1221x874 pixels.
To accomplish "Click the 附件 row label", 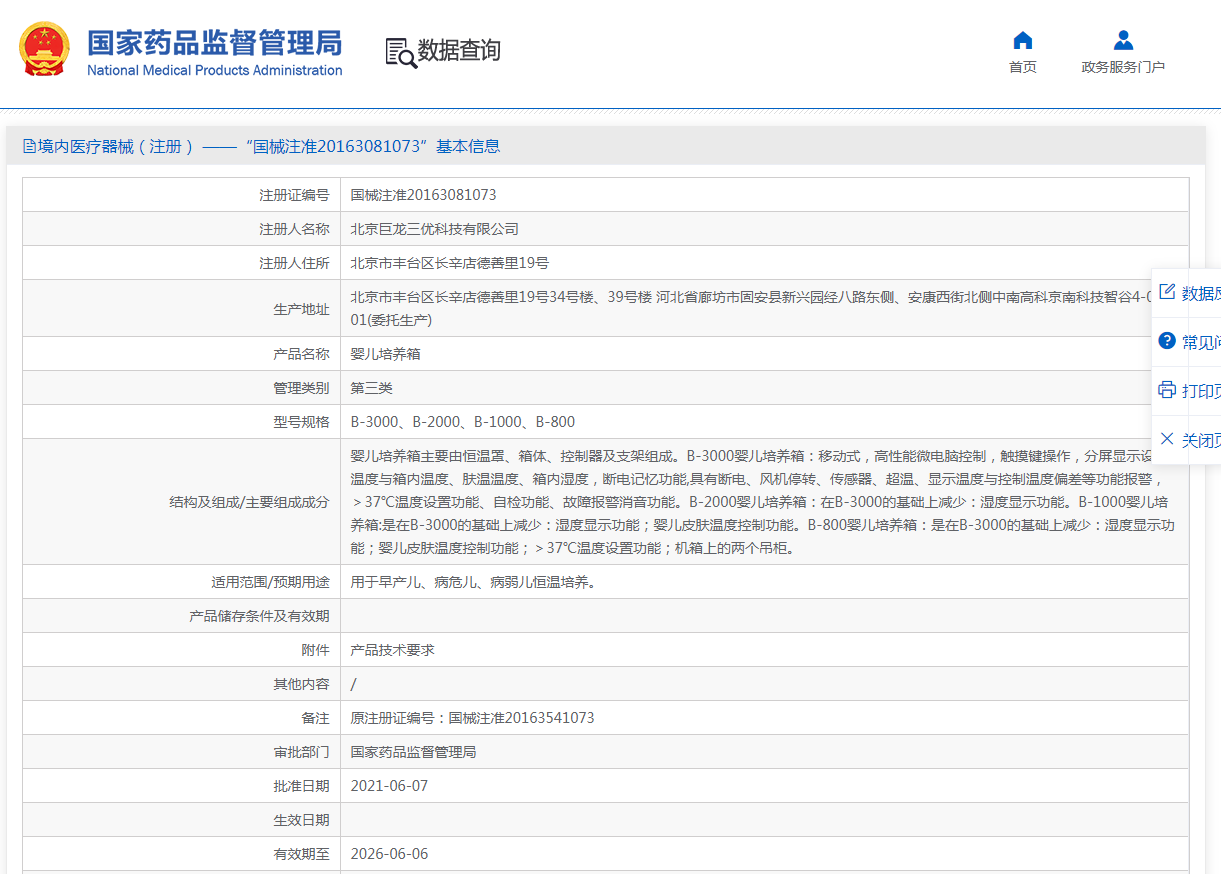I will (315, 650).
